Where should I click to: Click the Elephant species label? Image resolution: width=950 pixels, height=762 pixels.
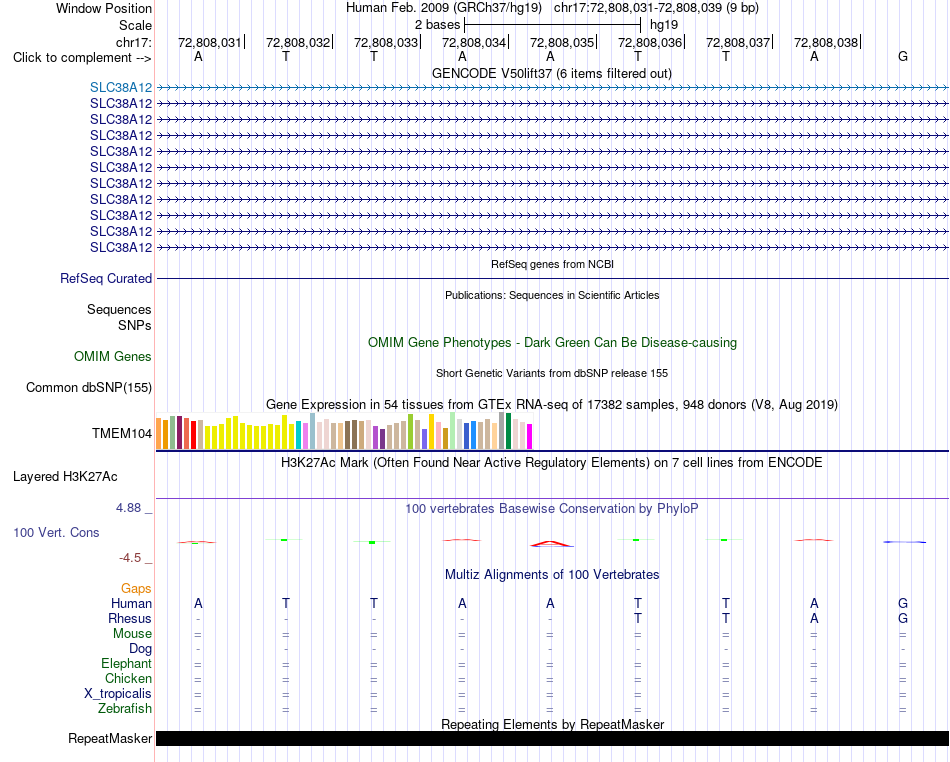[127, 664]
